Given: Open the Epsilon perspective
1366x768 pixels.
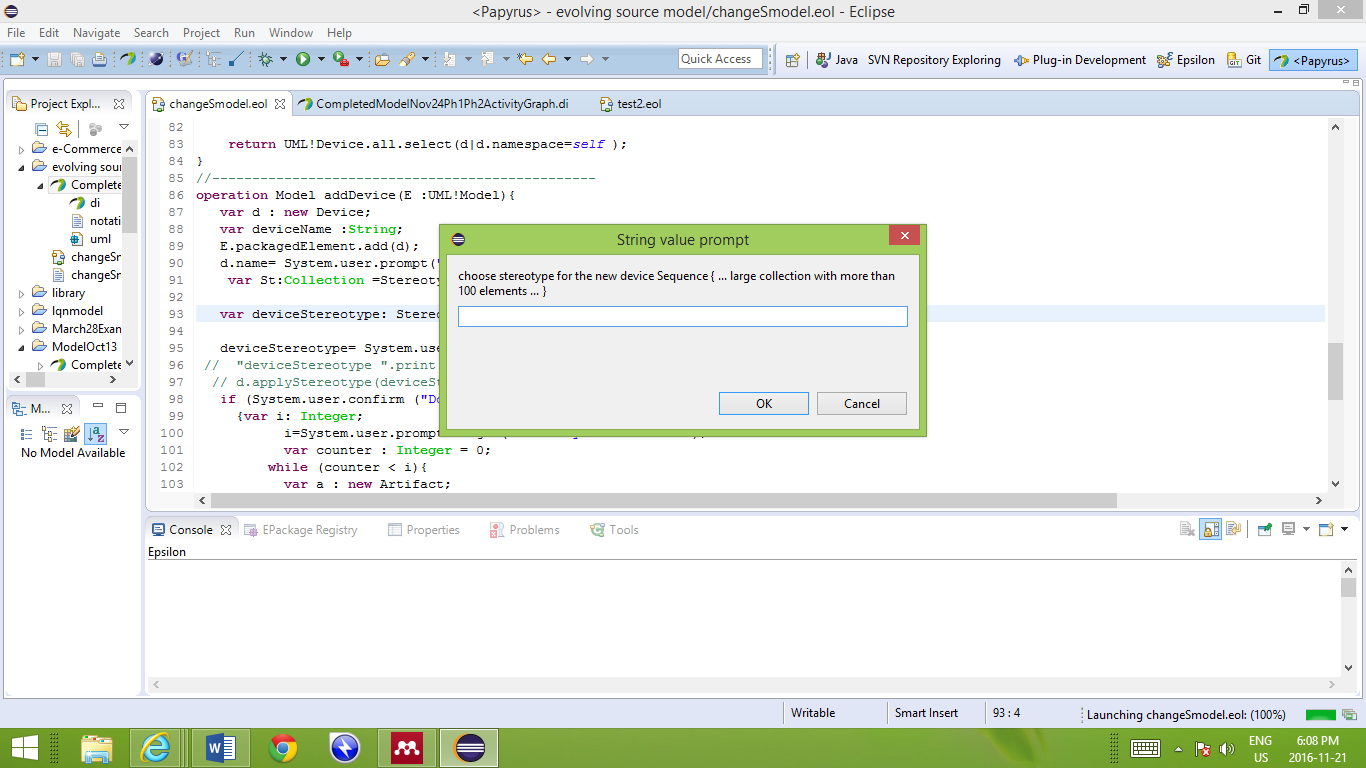Looking at the screenshot, I should pos(1185,60).
